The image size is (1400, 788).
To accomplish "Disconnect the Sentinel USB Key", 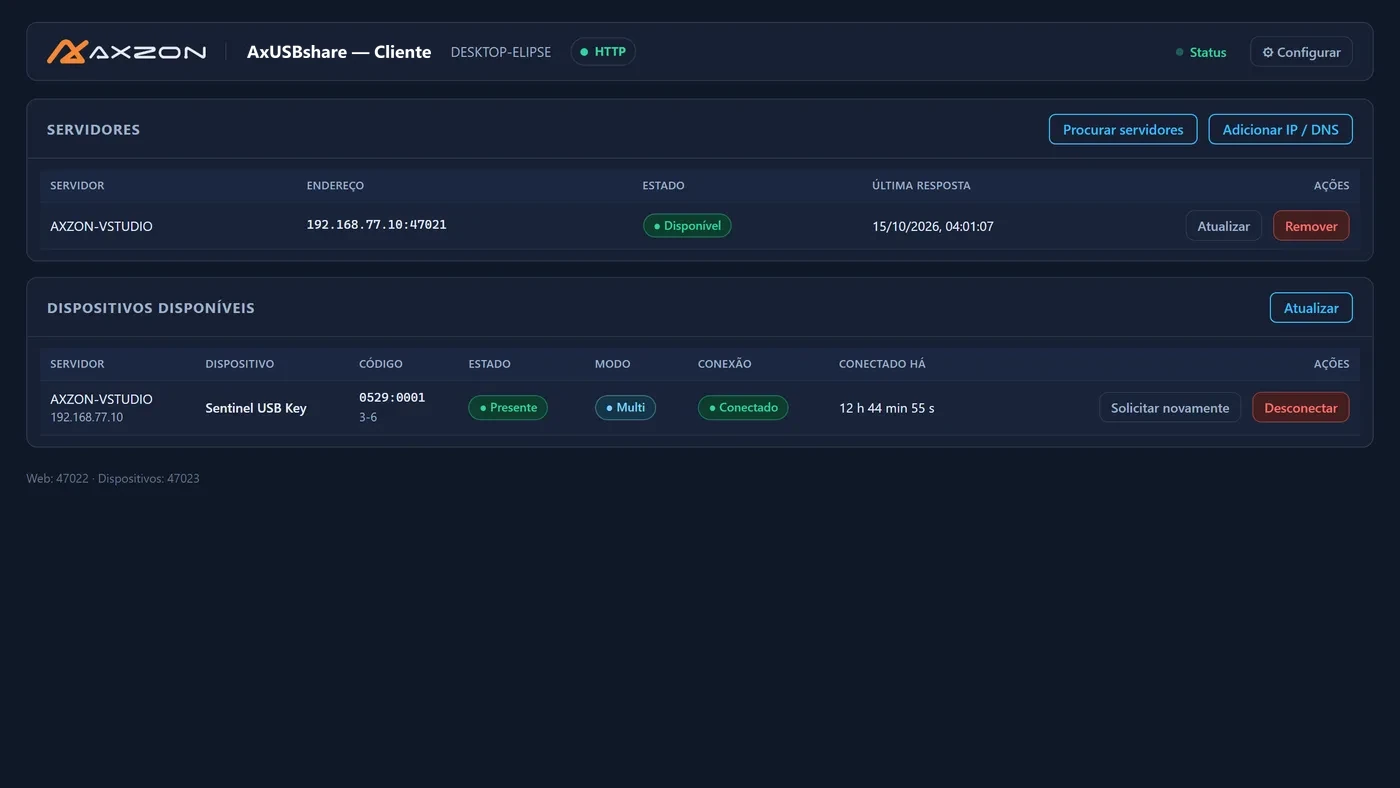I will [1301, 408].
